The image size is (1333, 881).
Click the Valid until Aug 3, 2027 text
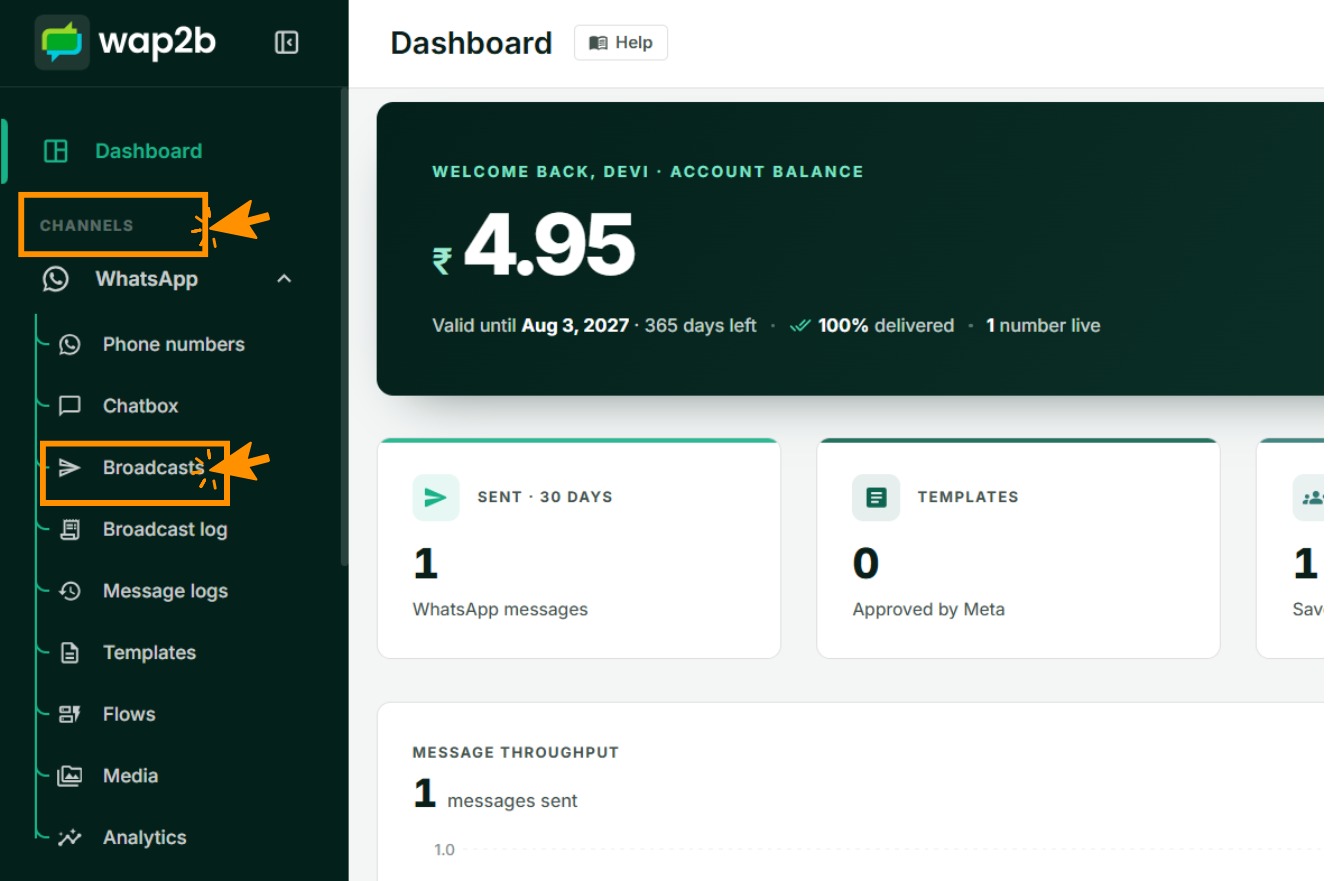point(531,326)
